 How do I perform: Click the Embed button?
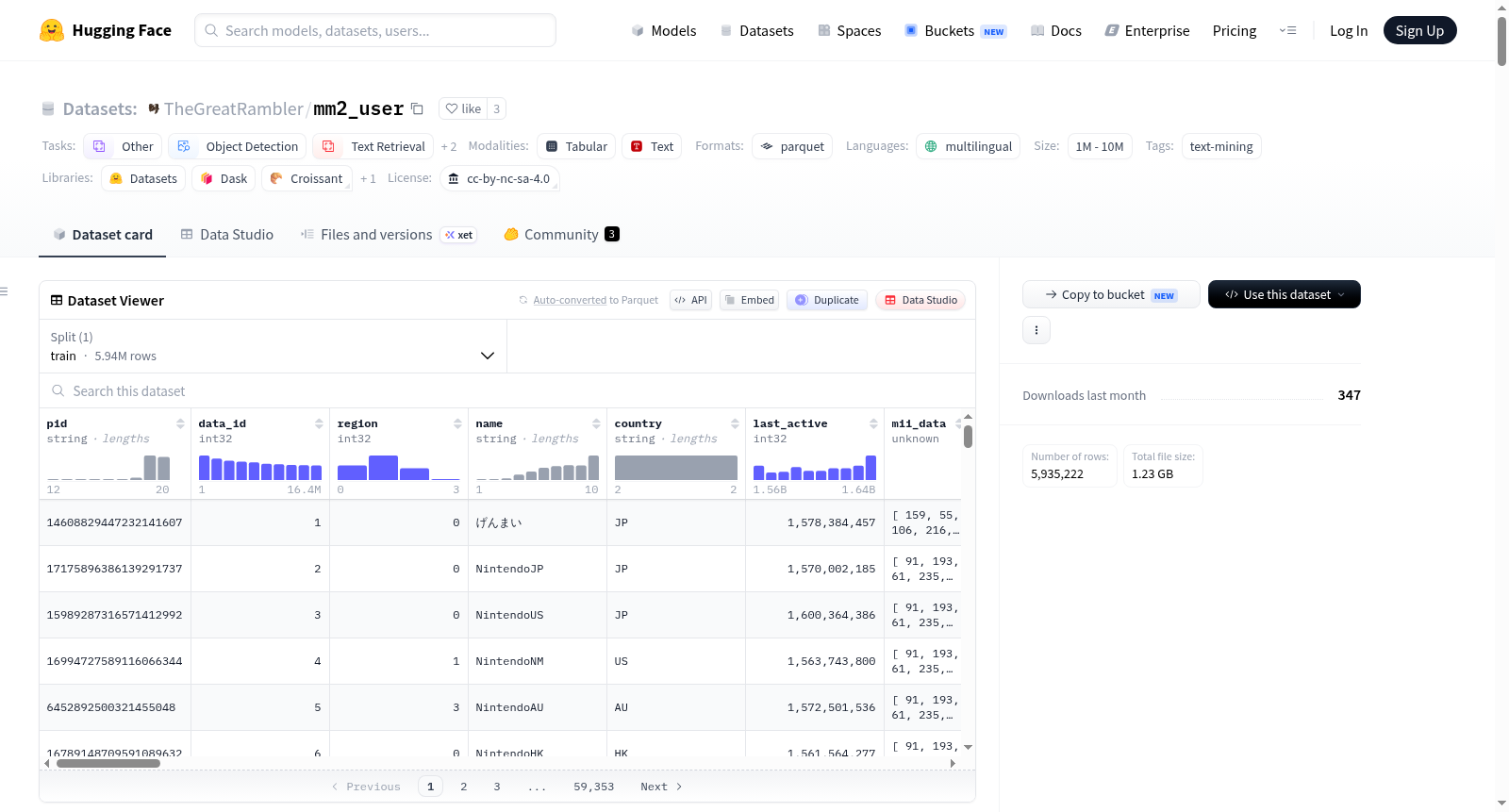point(749,300)
